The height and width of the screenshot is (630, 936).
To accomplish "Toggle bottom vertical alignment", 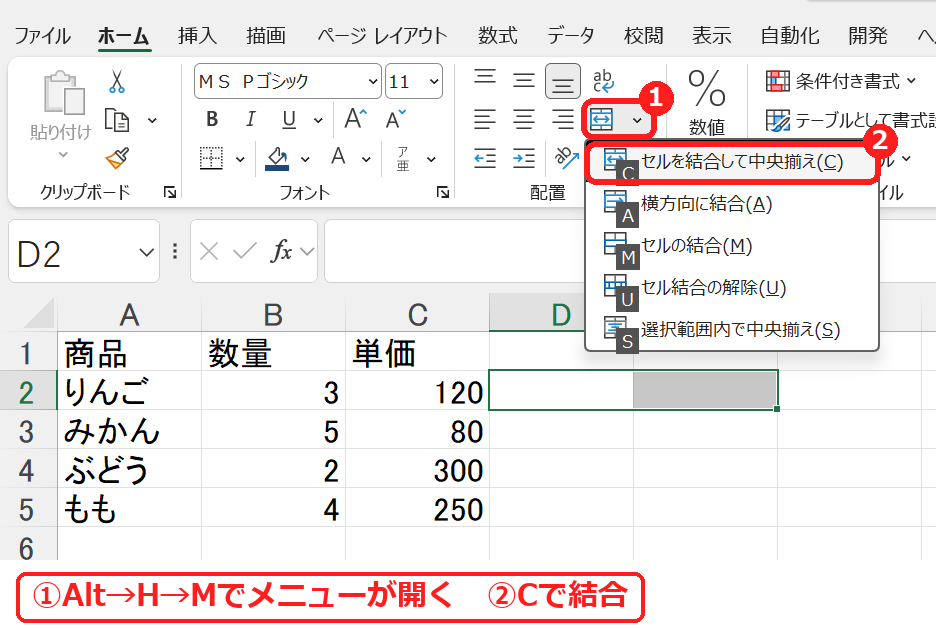I will pos(562,81).
